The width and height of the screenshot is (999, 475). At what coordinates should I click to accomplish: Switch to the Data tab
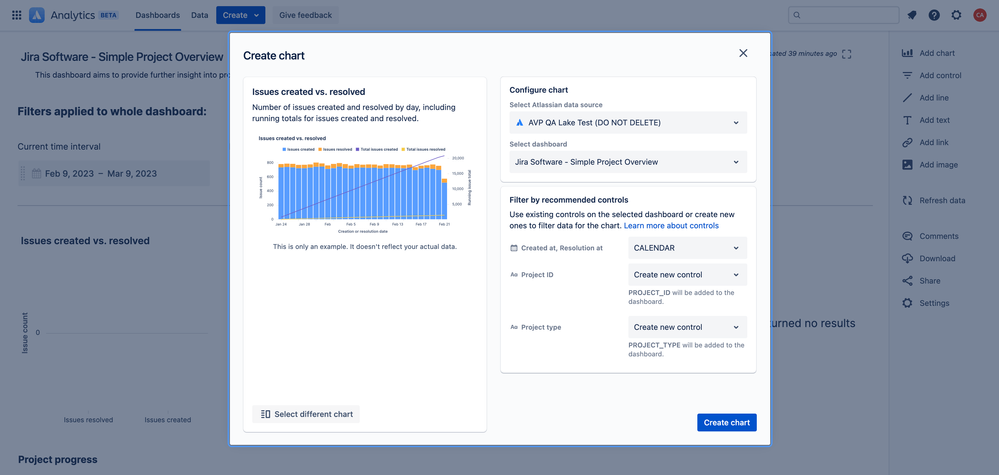pyautogui.click(x=199, y=15)
